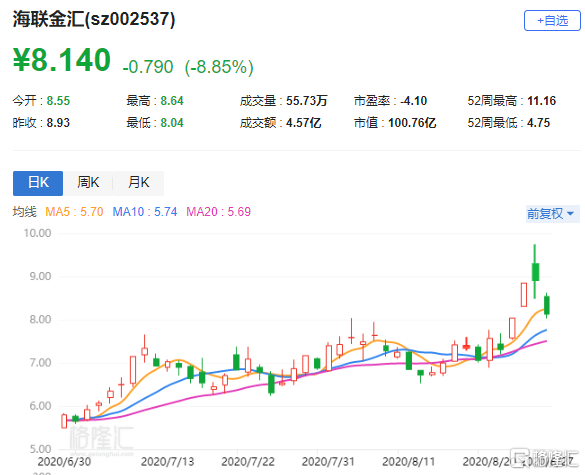Switch to the 周K weekly chart tab
This screenshot has width=585, height=475.
click(88, 183)
